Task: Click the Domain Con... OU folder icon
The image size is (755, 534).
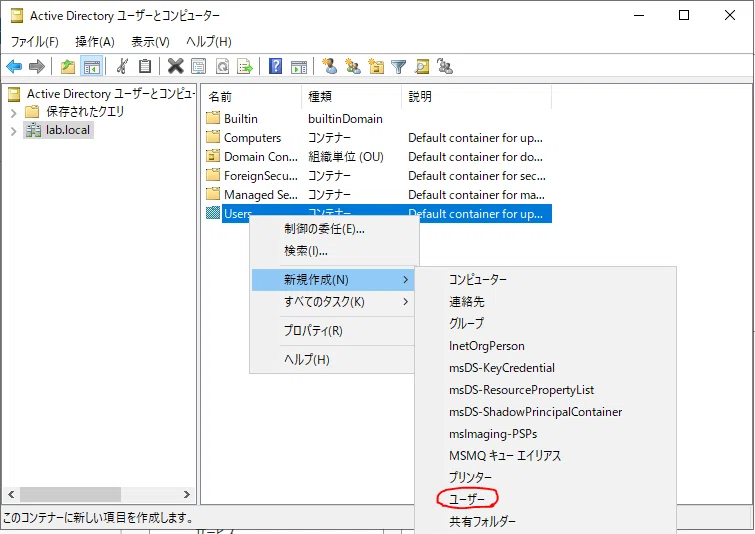Action: 213,156
